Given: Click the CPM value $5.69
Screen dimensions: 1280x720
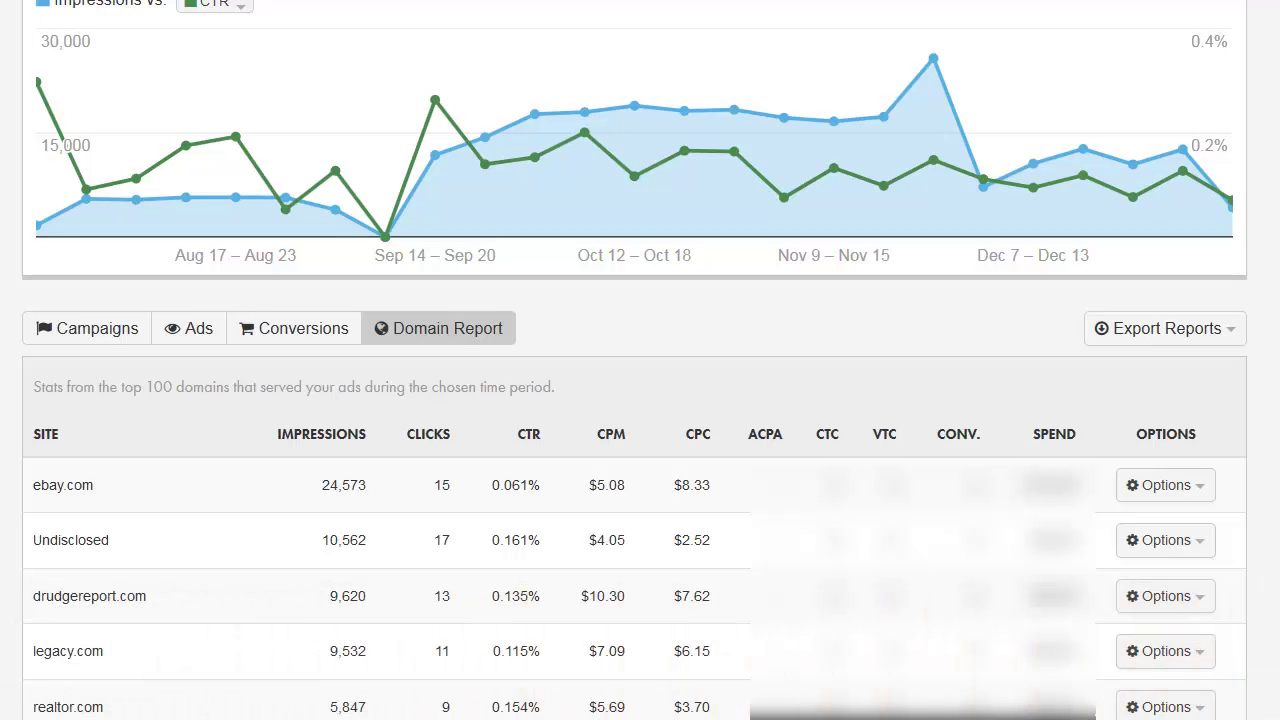Looking at the screenshot, I should 607,707.
